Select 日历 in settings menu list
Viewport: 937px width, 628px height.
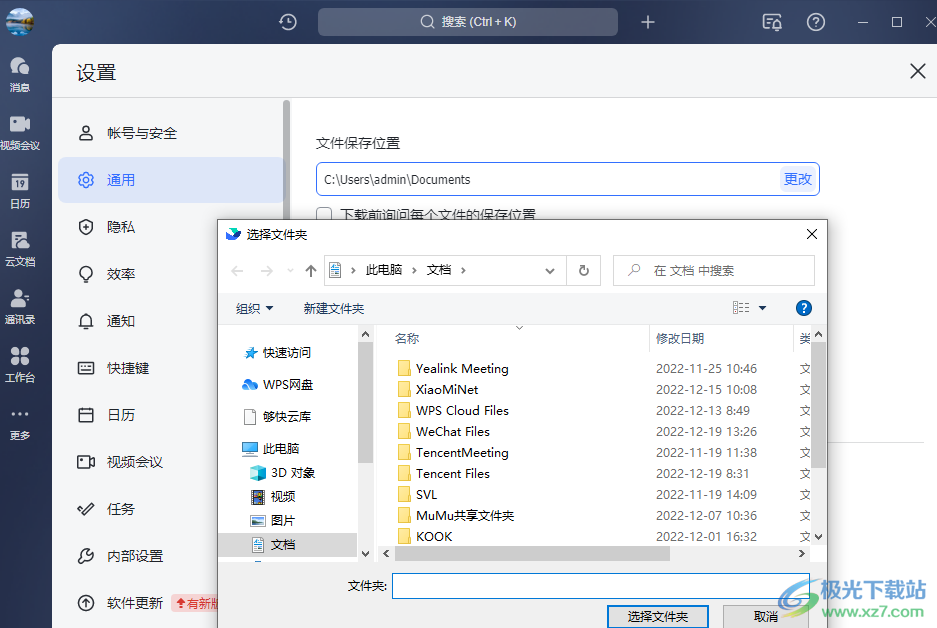click(137, 415)
